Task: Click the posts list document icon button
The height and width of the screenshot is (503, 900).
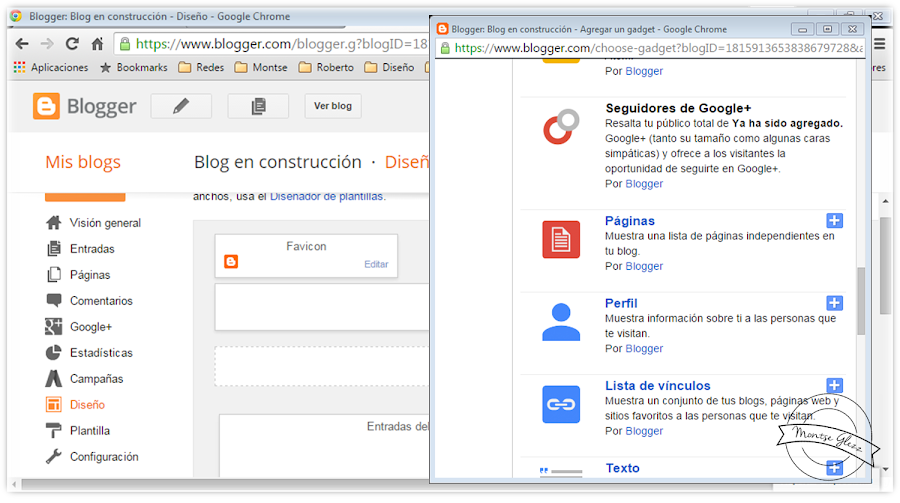Action: point(258,106)
